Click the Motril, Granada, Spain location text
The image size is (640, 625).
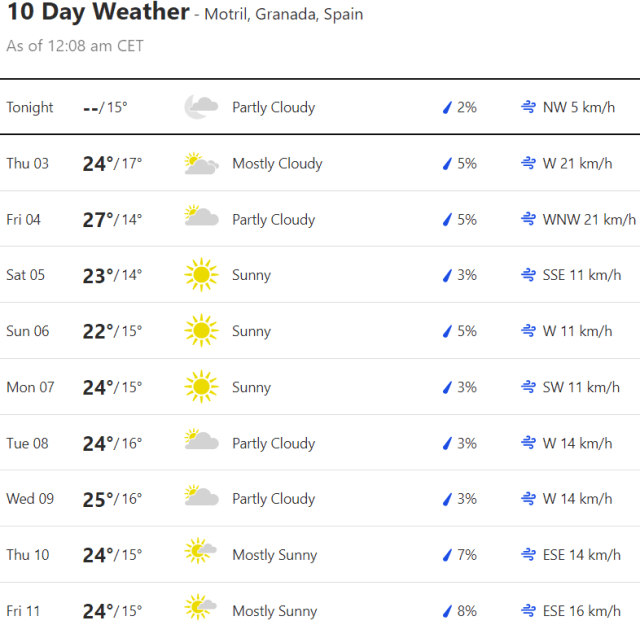283,15
